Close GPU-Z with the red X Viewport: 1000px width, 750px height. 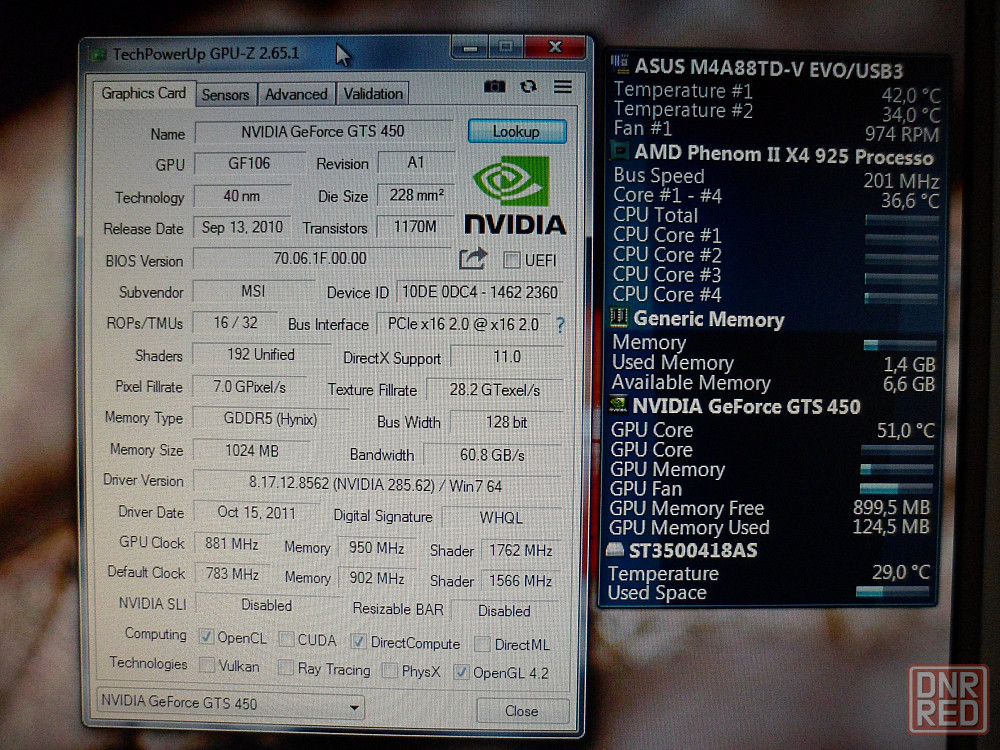(555, 47)
